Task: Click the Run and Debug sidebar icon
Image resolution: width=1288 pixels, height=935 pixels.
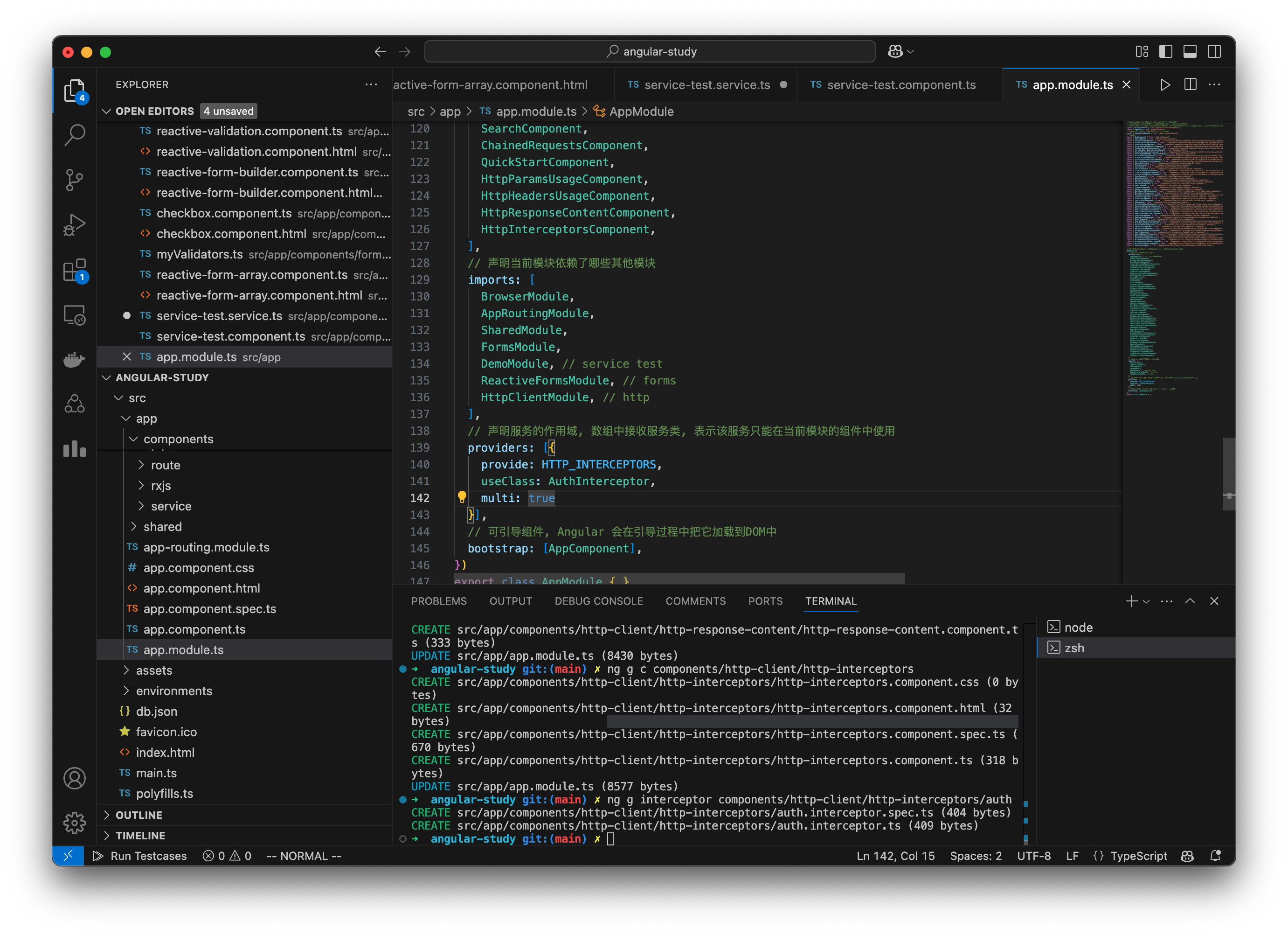Action: tap(76, 225)
